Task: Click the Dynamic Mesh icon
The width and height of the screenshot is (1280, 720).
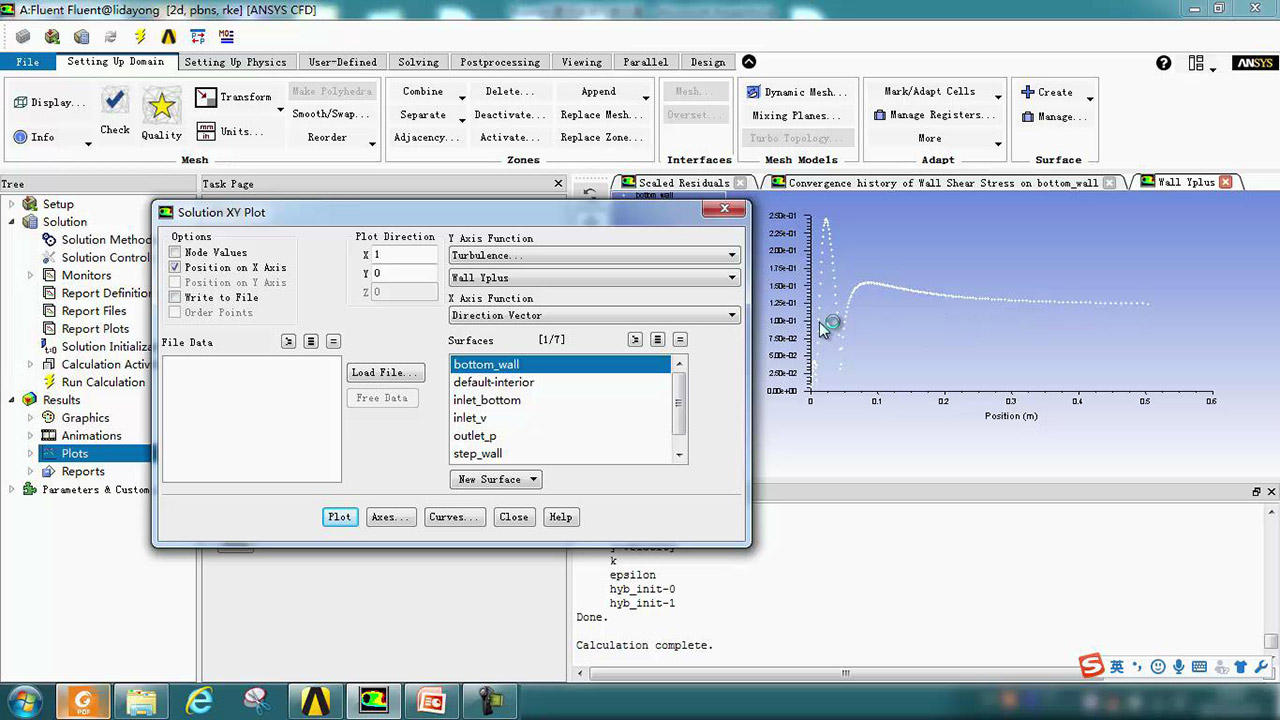Action: (x=754, y=92)
